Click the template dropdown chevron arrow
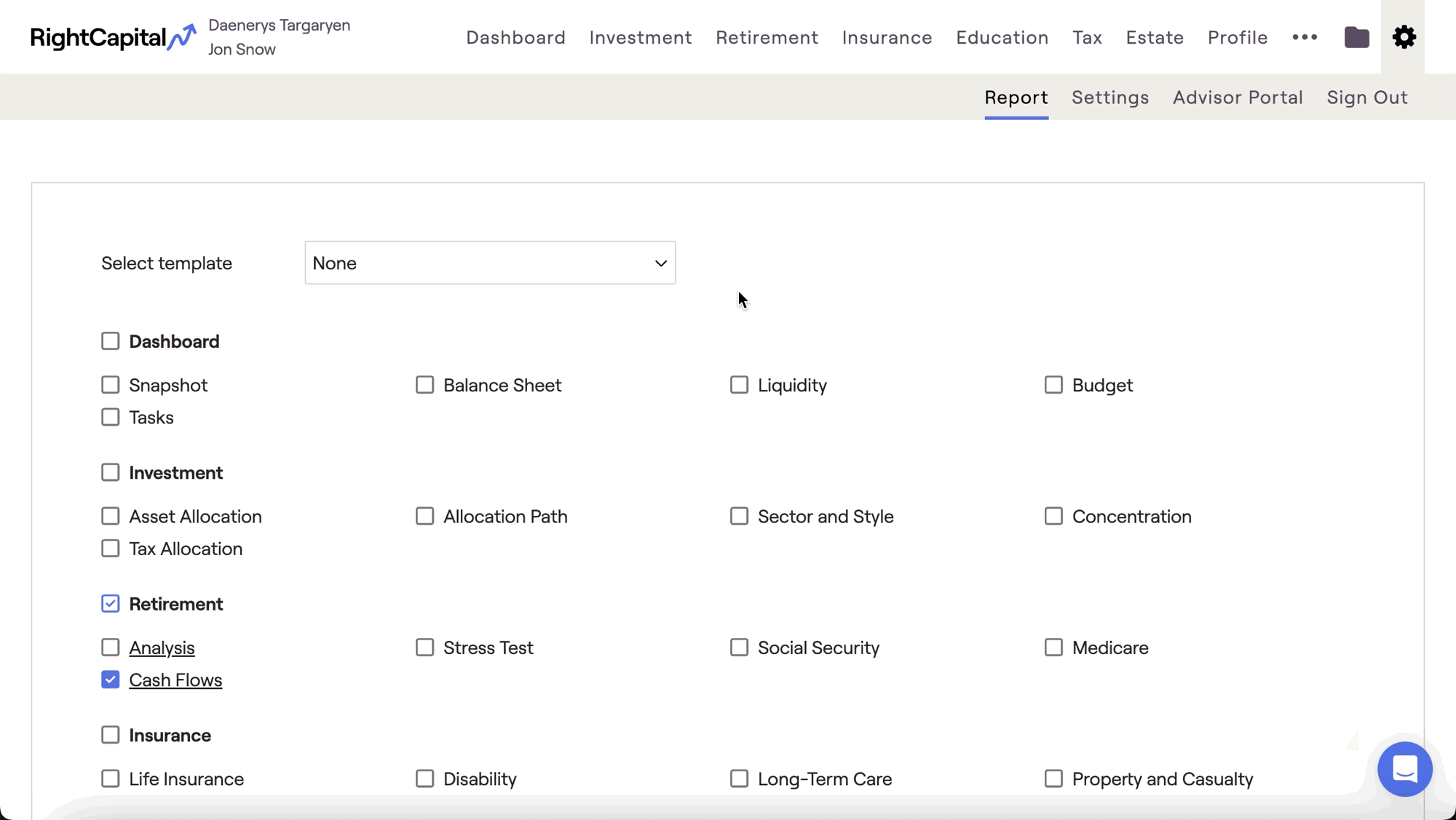1456x820 pixels. 660,263
